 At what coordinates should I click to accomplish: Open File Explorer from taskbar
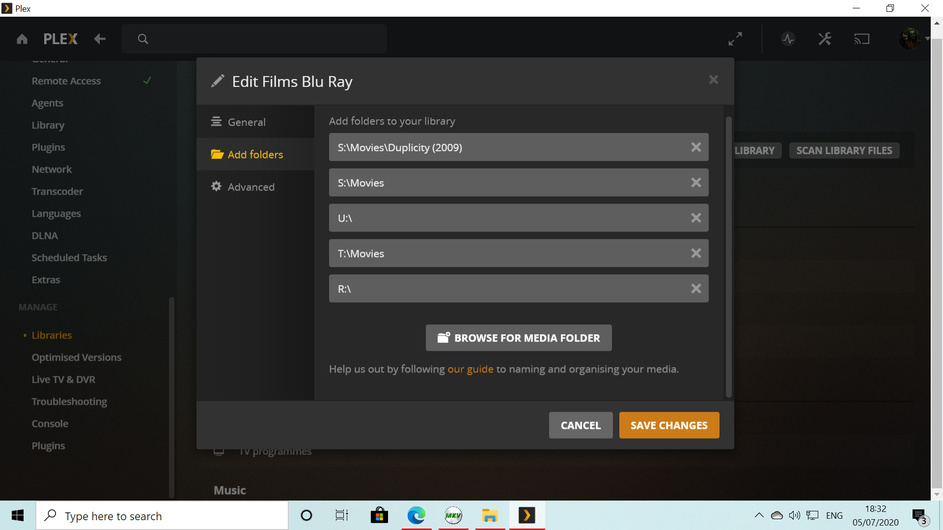tap(490, 516)
